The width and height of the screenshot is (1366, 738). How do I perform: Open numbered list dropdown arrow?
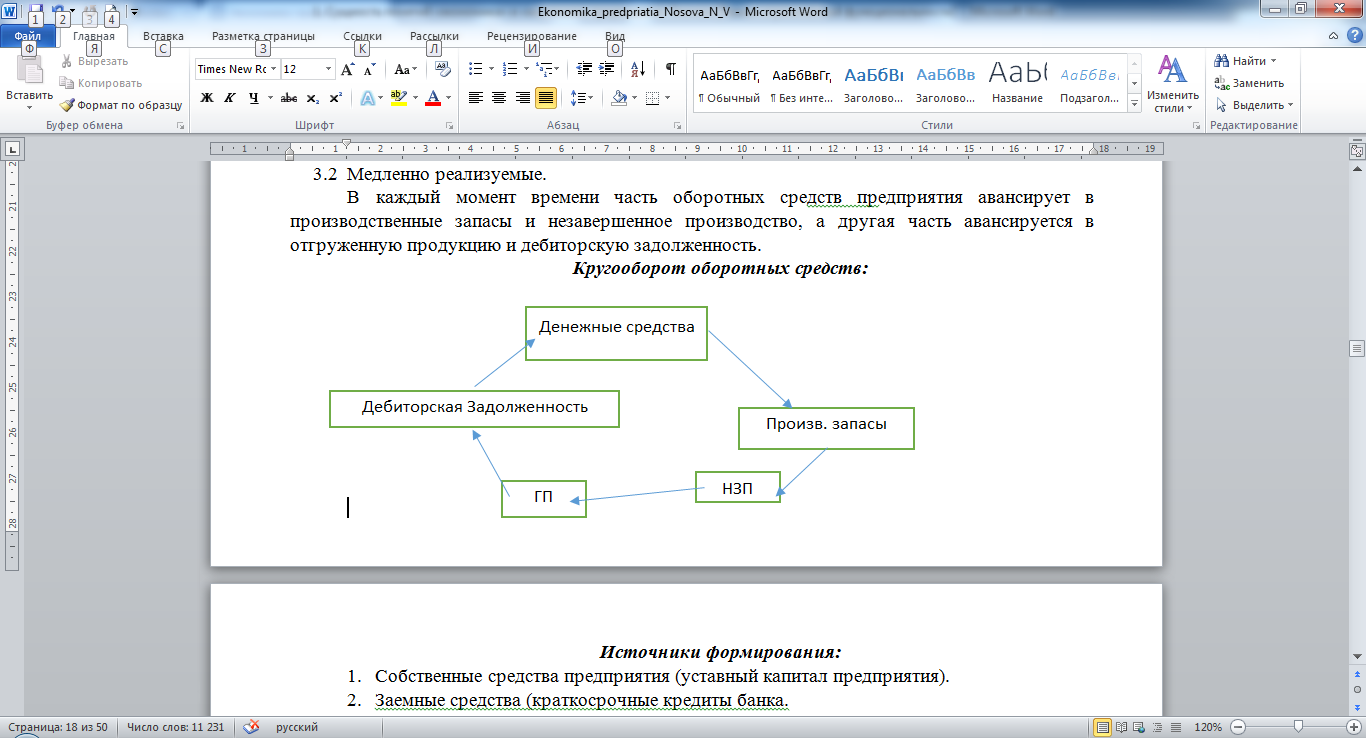point(526,69)
